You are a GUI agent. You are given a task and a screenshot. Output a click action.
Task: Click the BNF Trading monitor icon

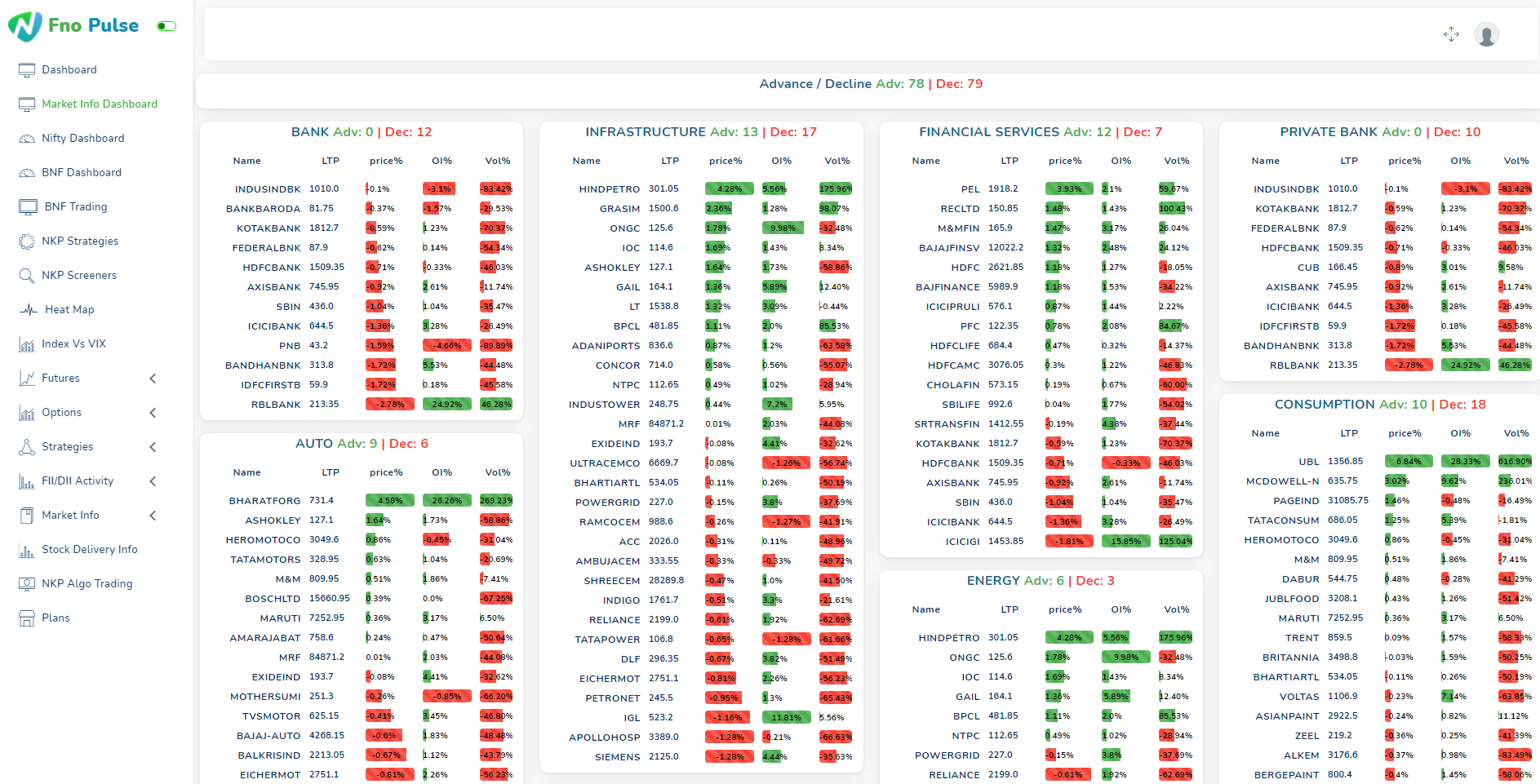pos(29,207)
